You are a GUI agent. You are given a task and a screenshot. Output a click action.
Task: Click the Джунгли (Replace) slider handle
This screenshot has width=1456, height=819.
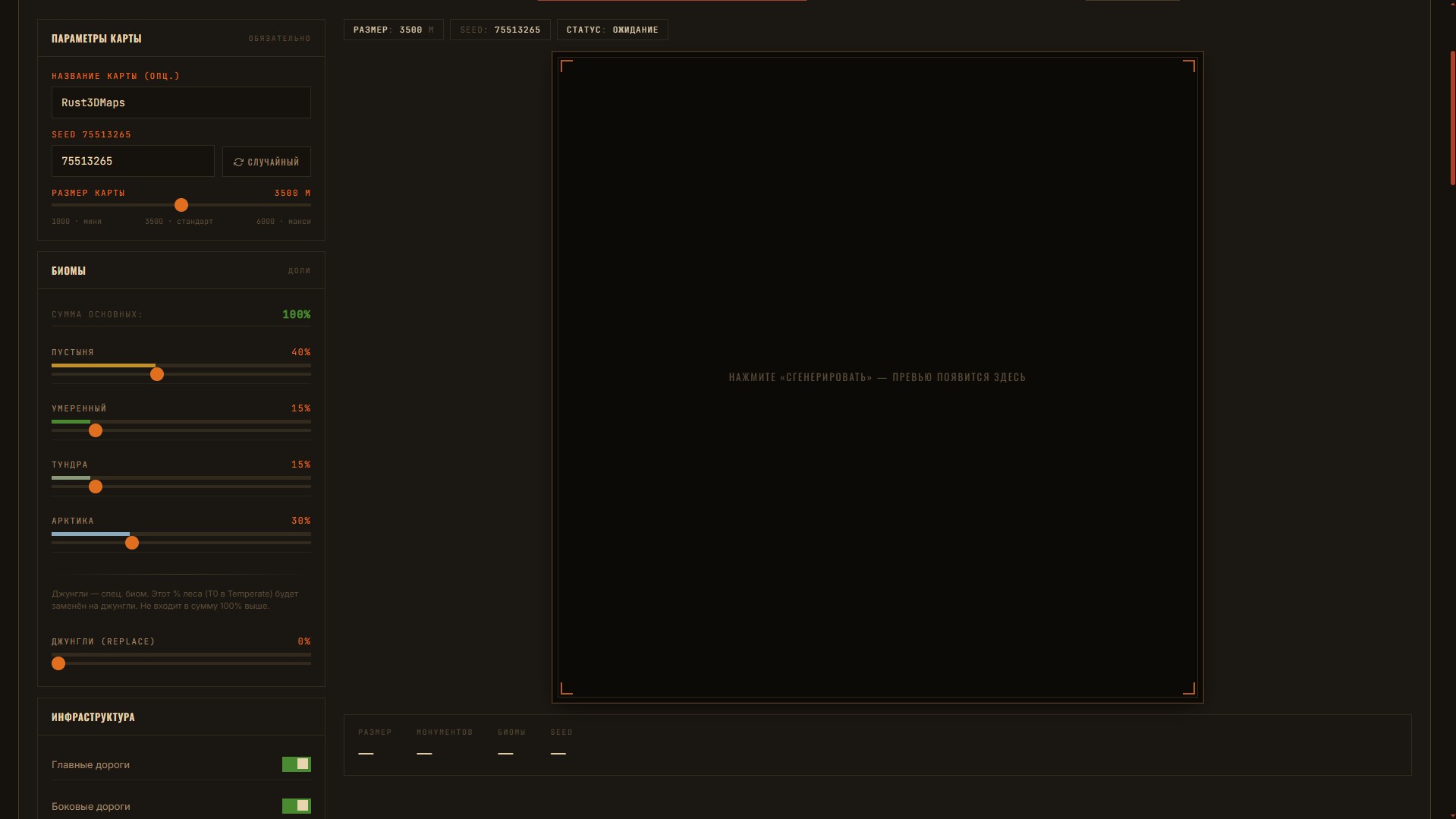[58, 663]
